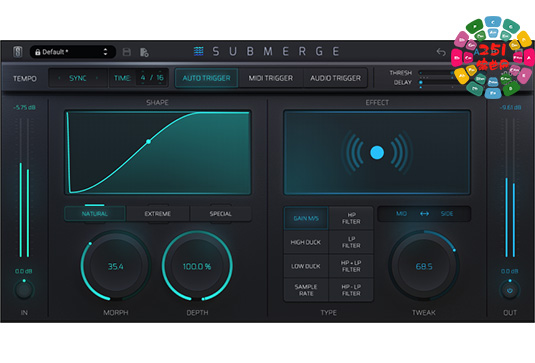The image size is (535, 363).
Task: Click the TWEAK knob showing 68.5
Action: point(423,266)
